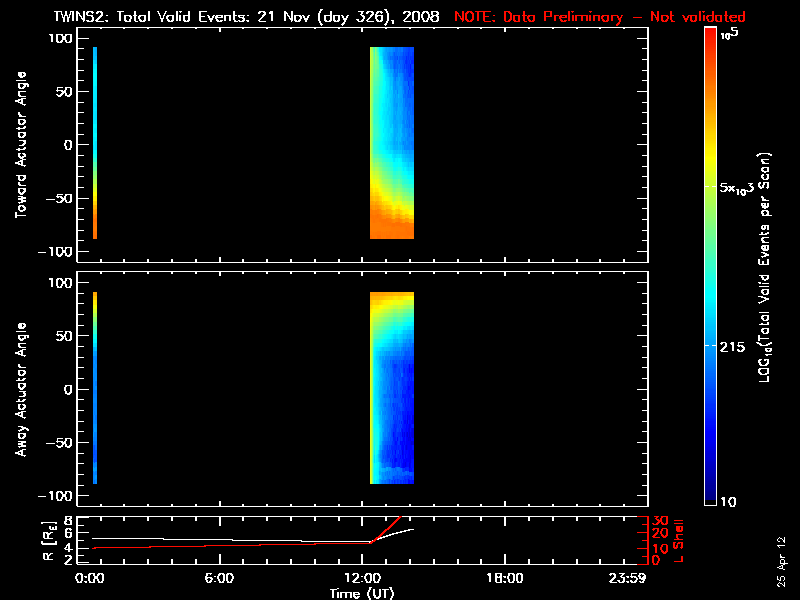The width and height of the screenshot is (800, 600).
Task: Click the red "L Shell" axis label
Action: point(679,540)
